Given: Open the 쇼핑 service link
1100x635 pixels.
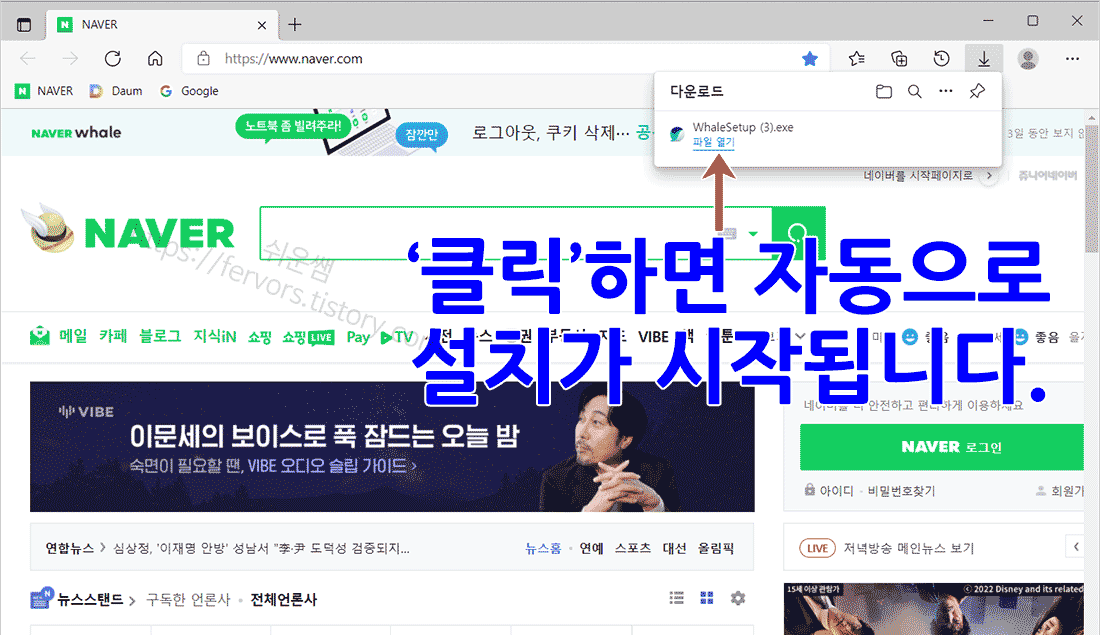Looking at the screenshot, I should click(x=260, y=337).
